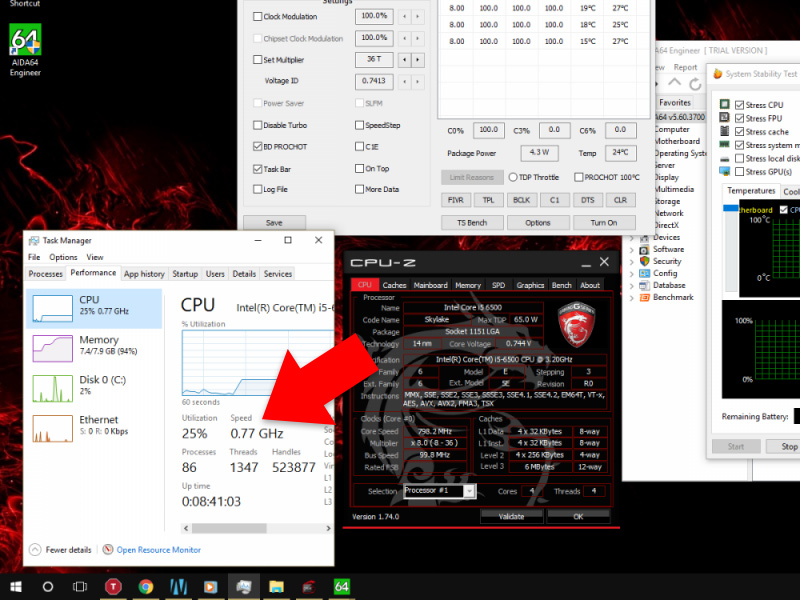This screenshot has height=600, width=800.
Task: Minimize the CPU-Z window
Action: click(x=586, y=263)
